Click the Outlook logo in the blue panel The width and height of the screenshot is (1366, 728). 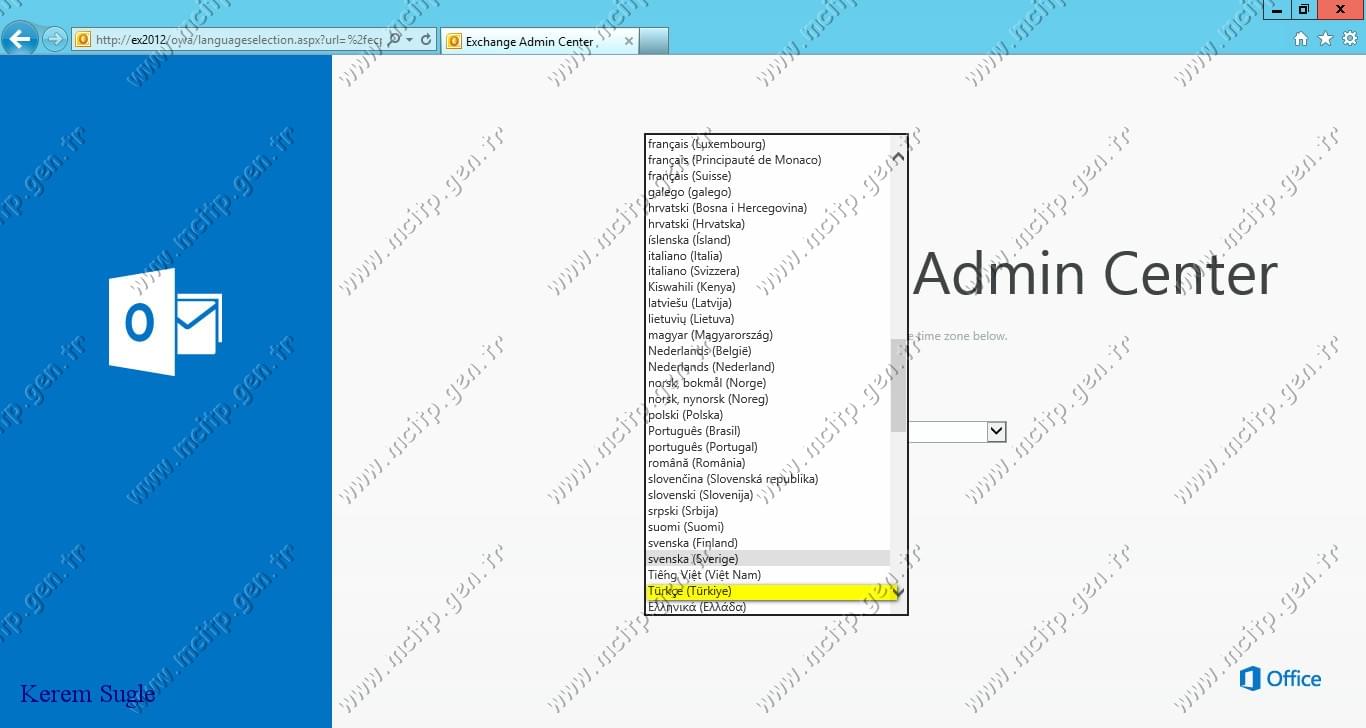pyautogui.click(x=165, y=322)
